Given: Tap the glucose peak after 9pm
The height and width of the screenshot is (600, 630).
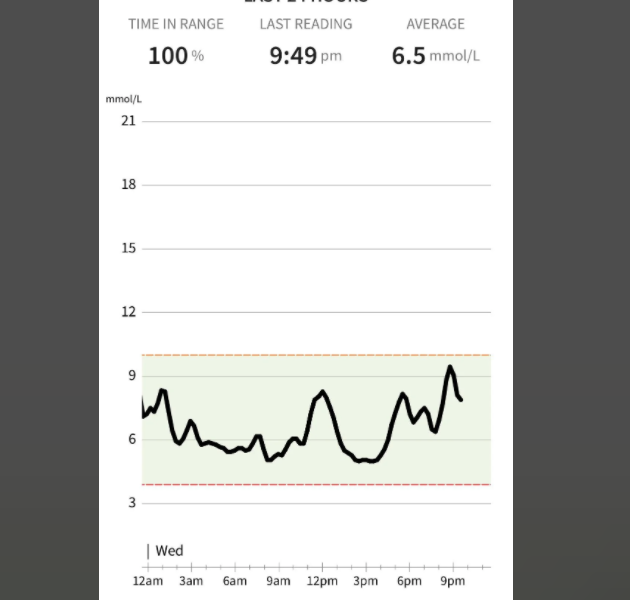Looking at the screenshot, I should pos(450,367).
